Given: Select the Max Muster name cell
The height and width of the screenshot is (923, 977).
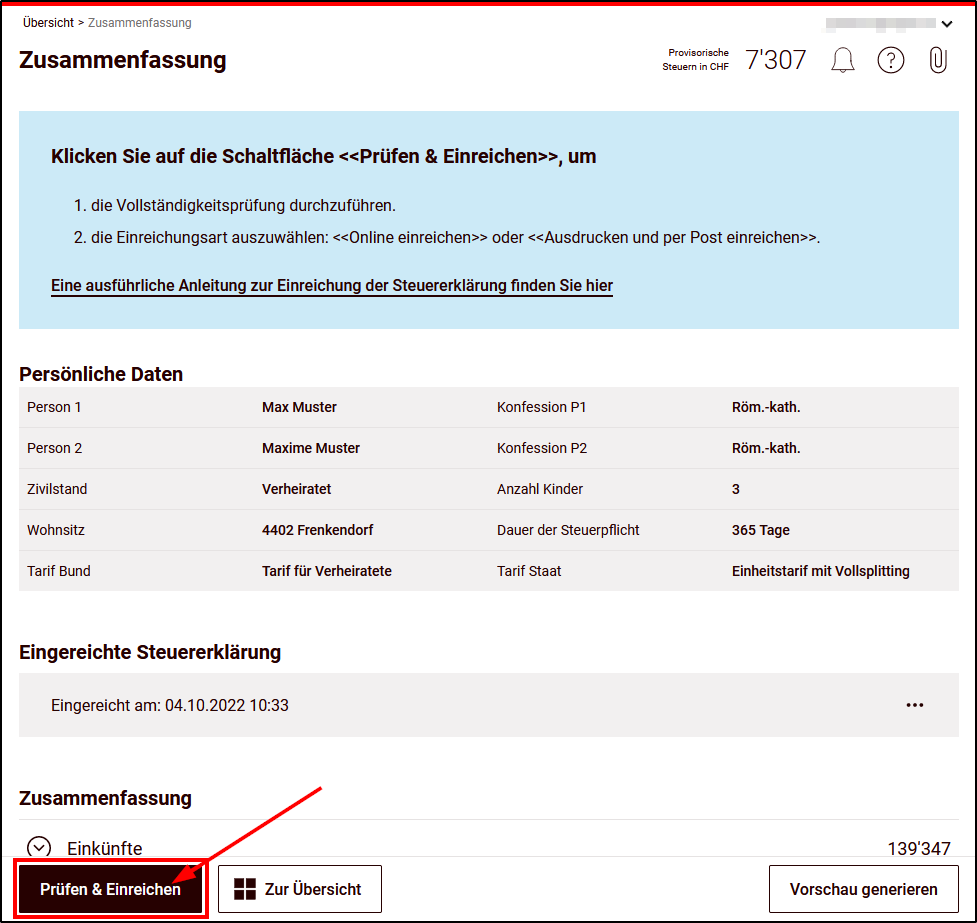Looking at the screenshot, I should coord(299,407).
